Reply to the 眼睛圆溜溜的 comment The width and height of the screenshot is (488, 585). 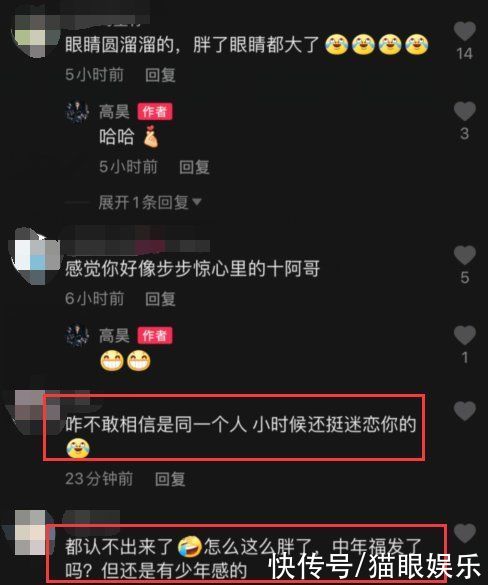pos(160,75)
